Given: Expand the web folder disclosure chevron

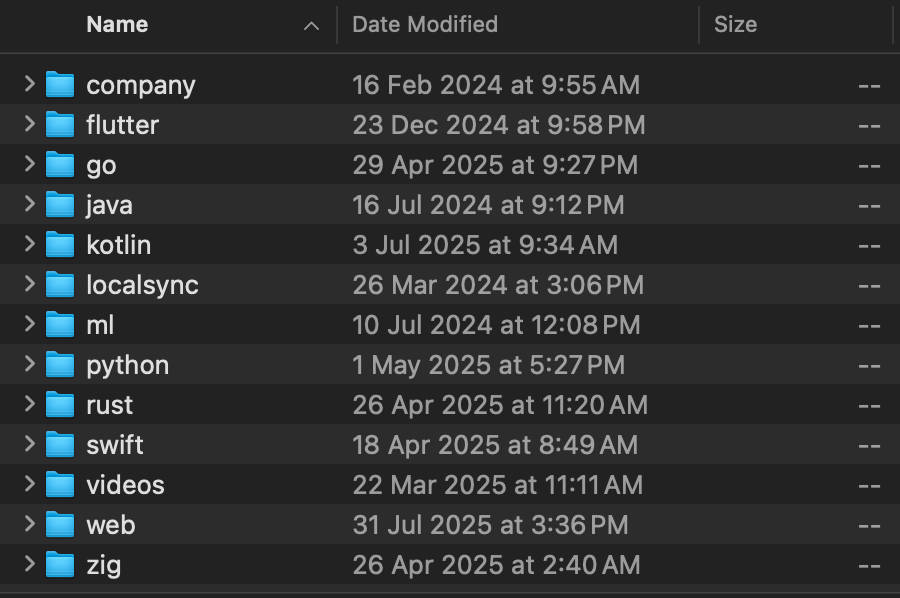Looking at the screenshot, I should 30,524.
